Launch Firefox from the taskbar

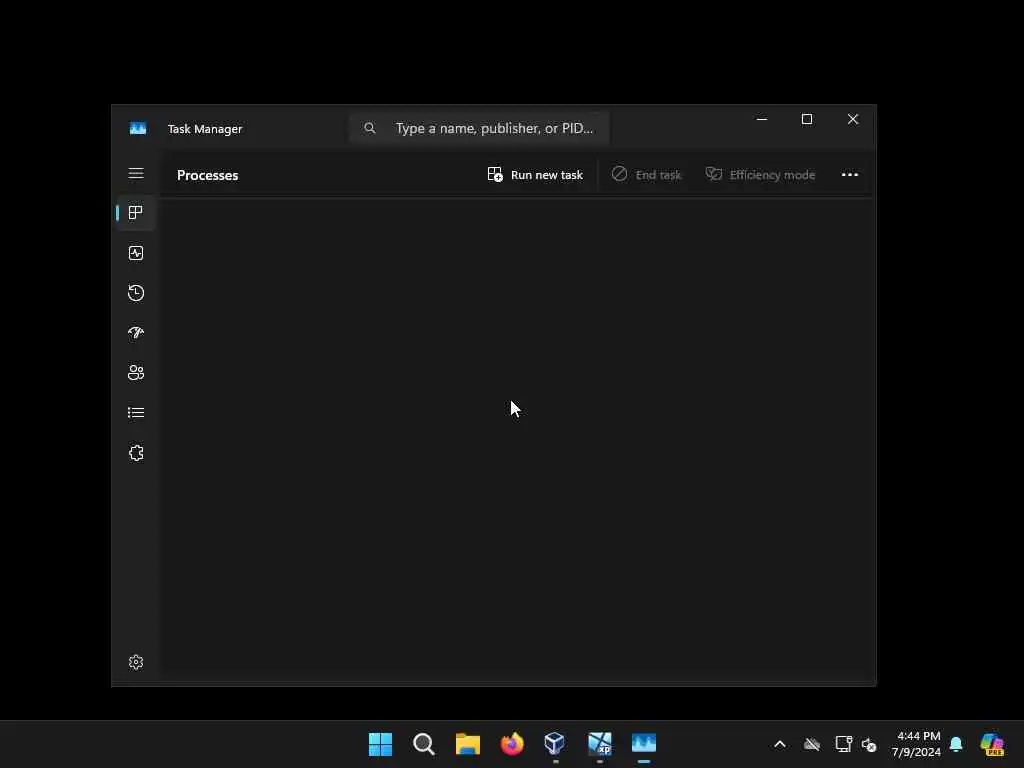(x=512, y=744)
